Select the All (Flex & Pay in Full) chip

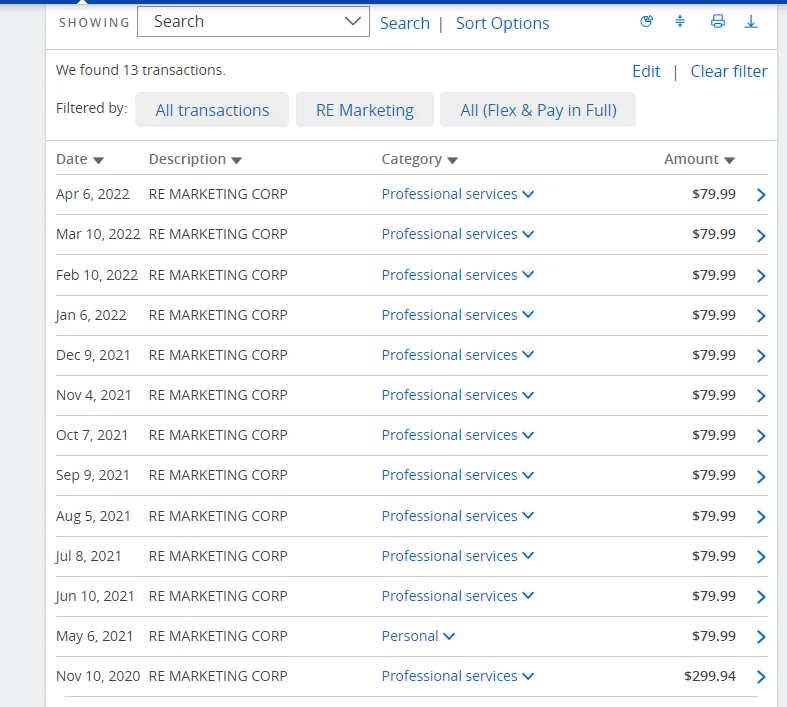click(x=538, y=110)
